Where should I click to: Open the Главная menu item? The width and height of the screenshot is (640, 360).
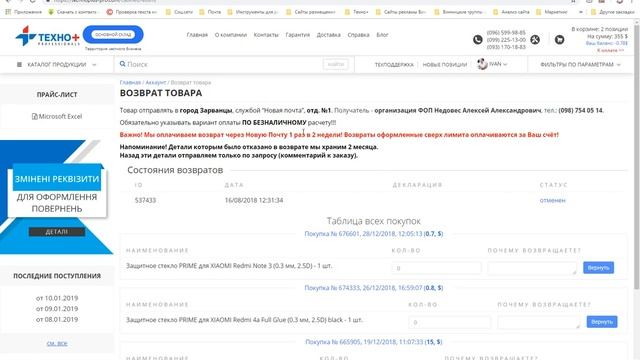coord(197,35)
